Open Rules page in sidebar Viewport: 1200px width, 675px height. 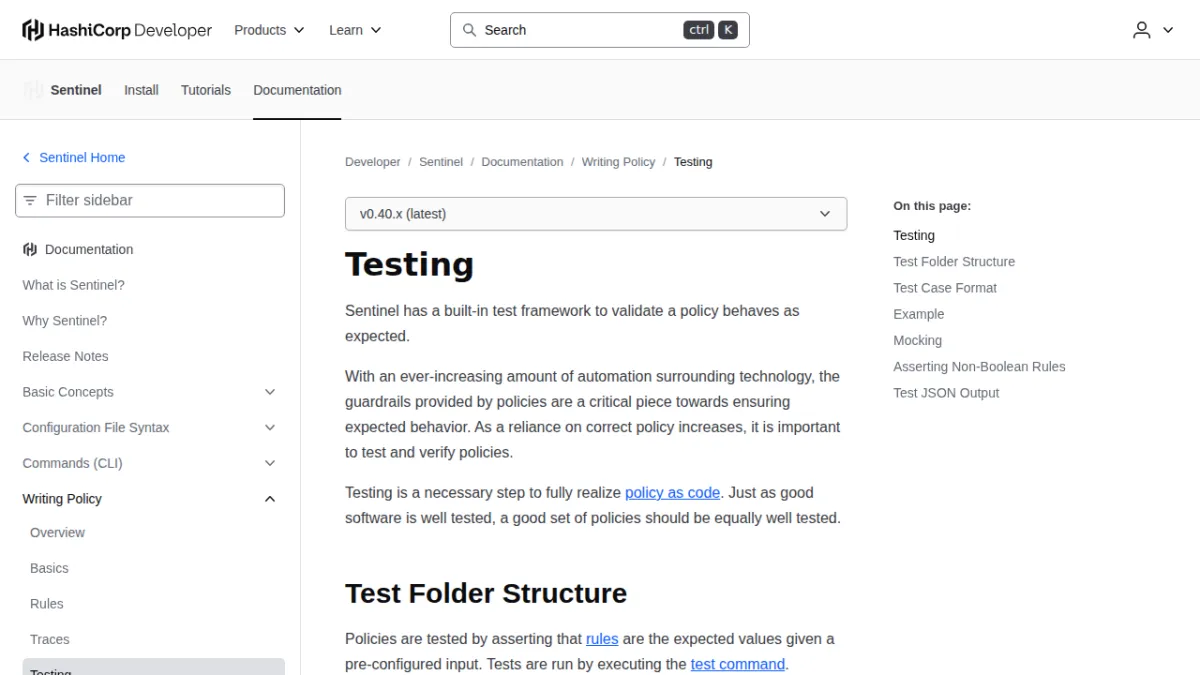click(x=47, y=604)
